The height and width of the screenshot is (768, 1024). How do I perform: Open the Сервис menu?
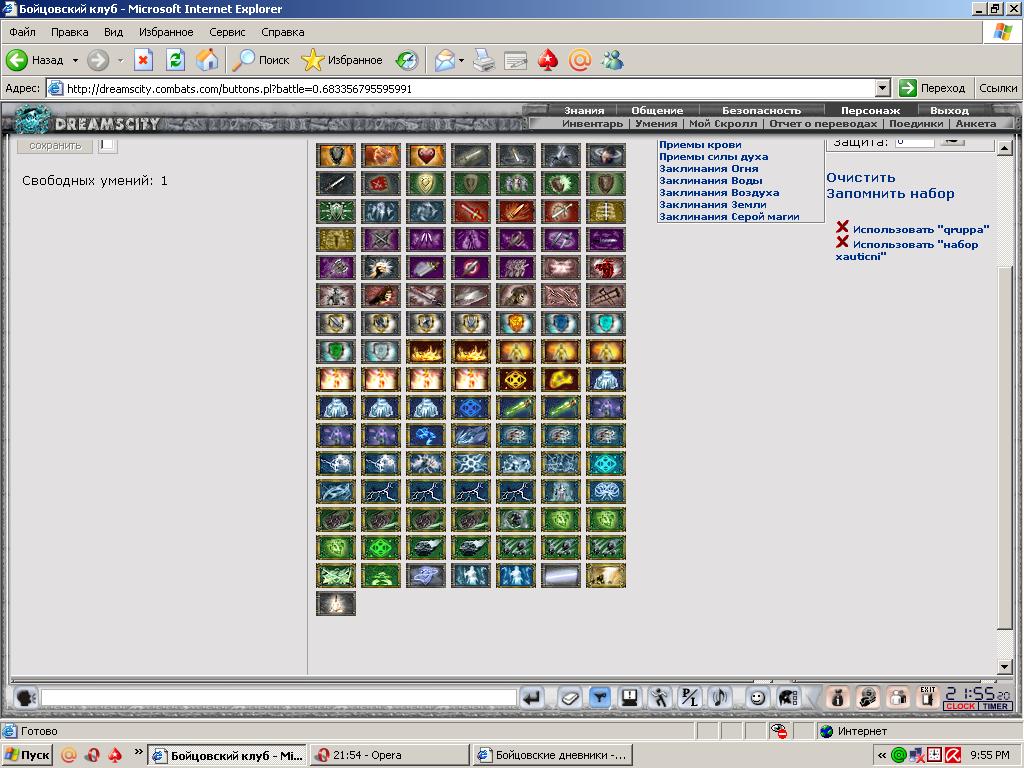pyautogui.click(x=227, y=32)
